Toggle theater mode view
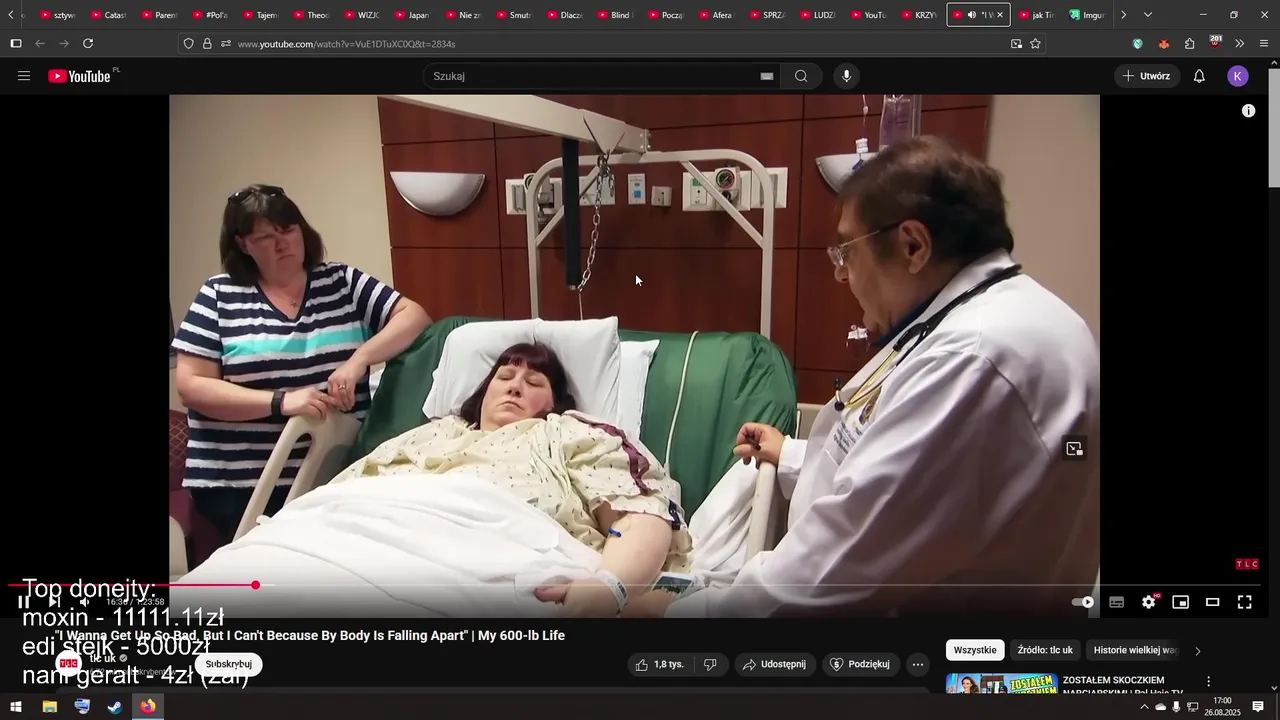This screenshot has height=720, width=1280. tap(1213, 602)
